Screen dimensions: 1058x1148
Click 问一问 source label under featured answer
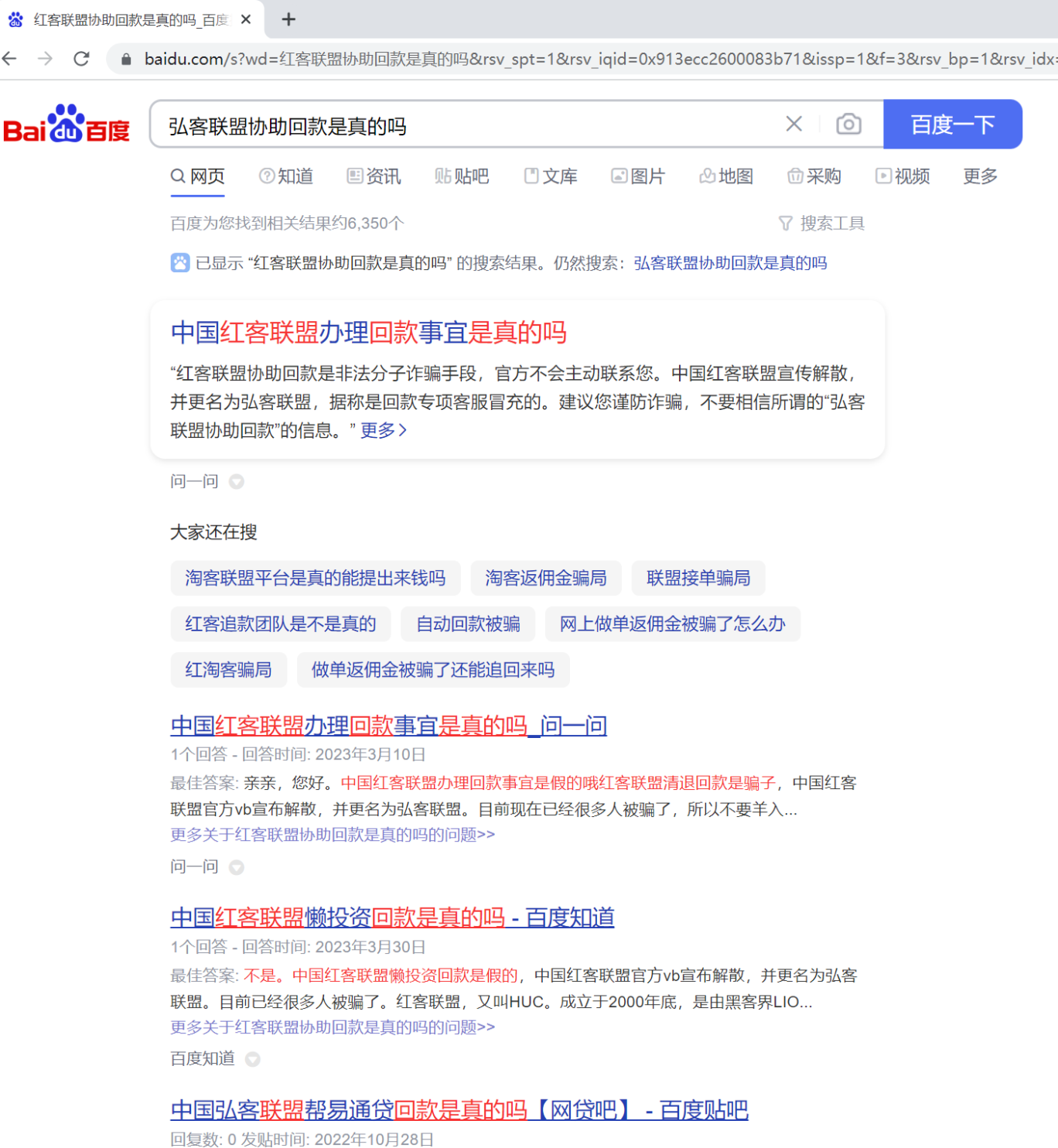click(194, 482)
